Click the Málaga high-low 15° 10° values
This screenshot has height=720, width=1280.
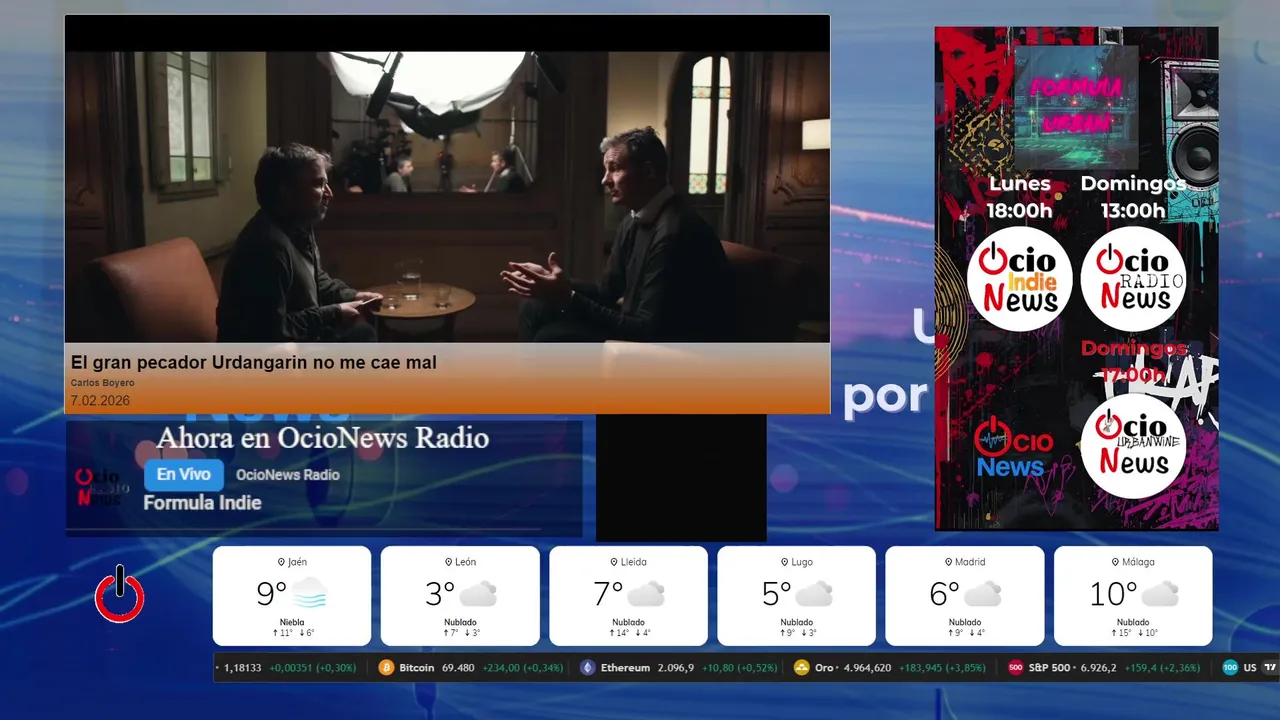pos(1133,633)
